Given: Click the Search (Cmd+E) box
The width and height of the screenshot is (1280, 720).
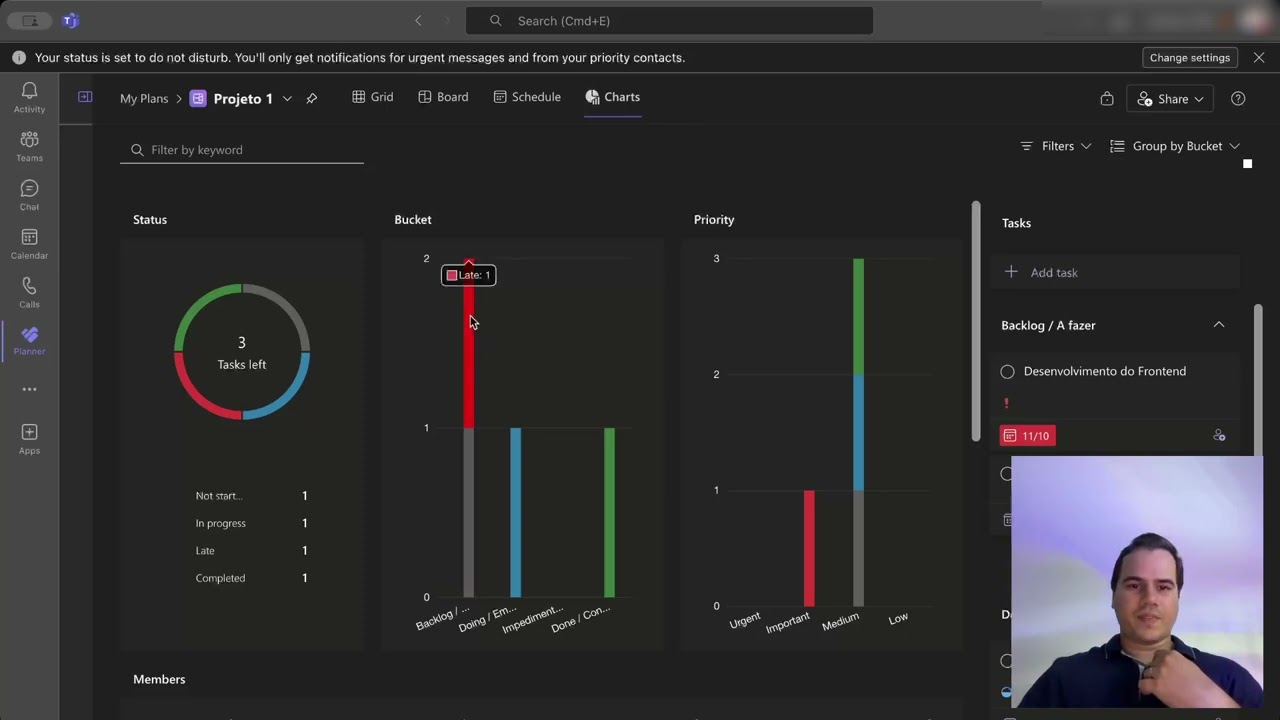Looking at the screenshot, I should tap(669, 20).
